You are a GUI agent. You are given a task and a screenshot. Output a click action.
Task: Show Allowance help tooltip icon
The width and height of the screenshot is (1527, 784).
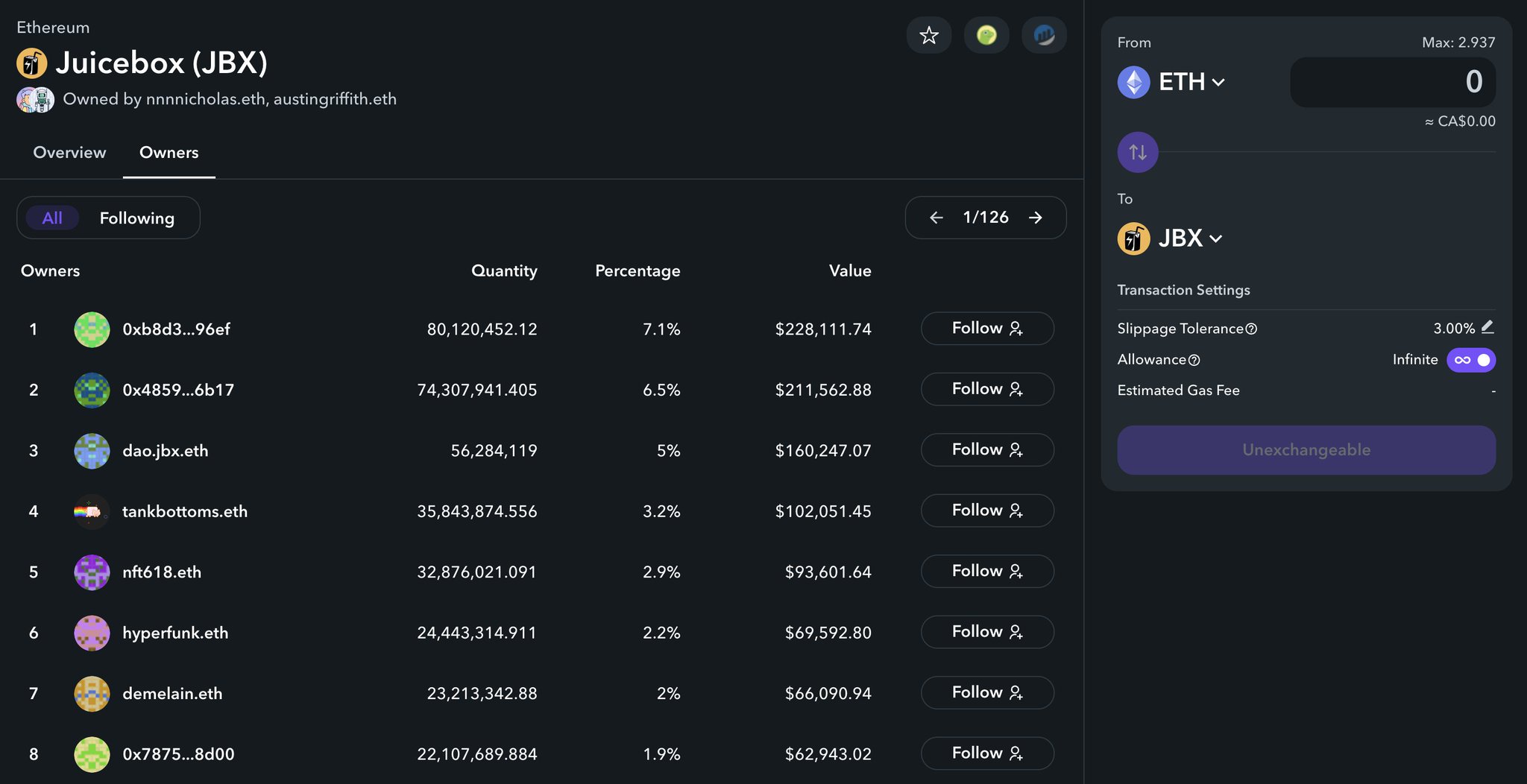[x=1194, y=360]
